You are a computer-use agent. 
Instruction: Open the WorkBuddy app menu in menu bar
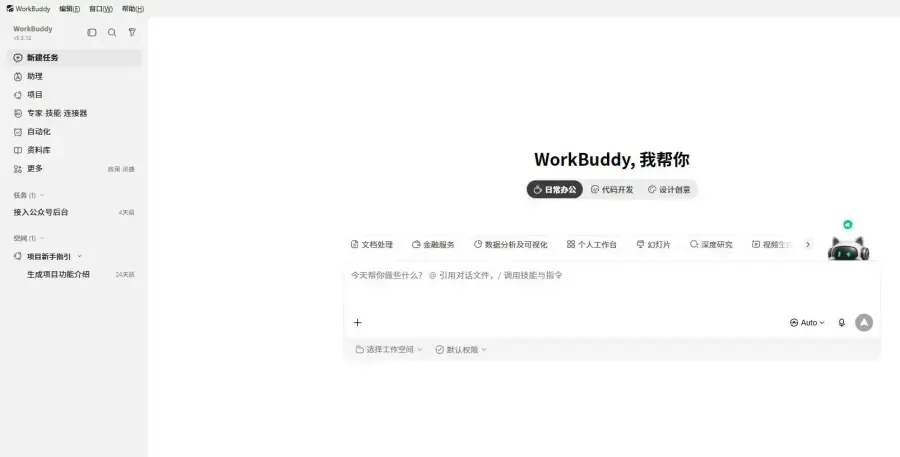pos(28,9)
